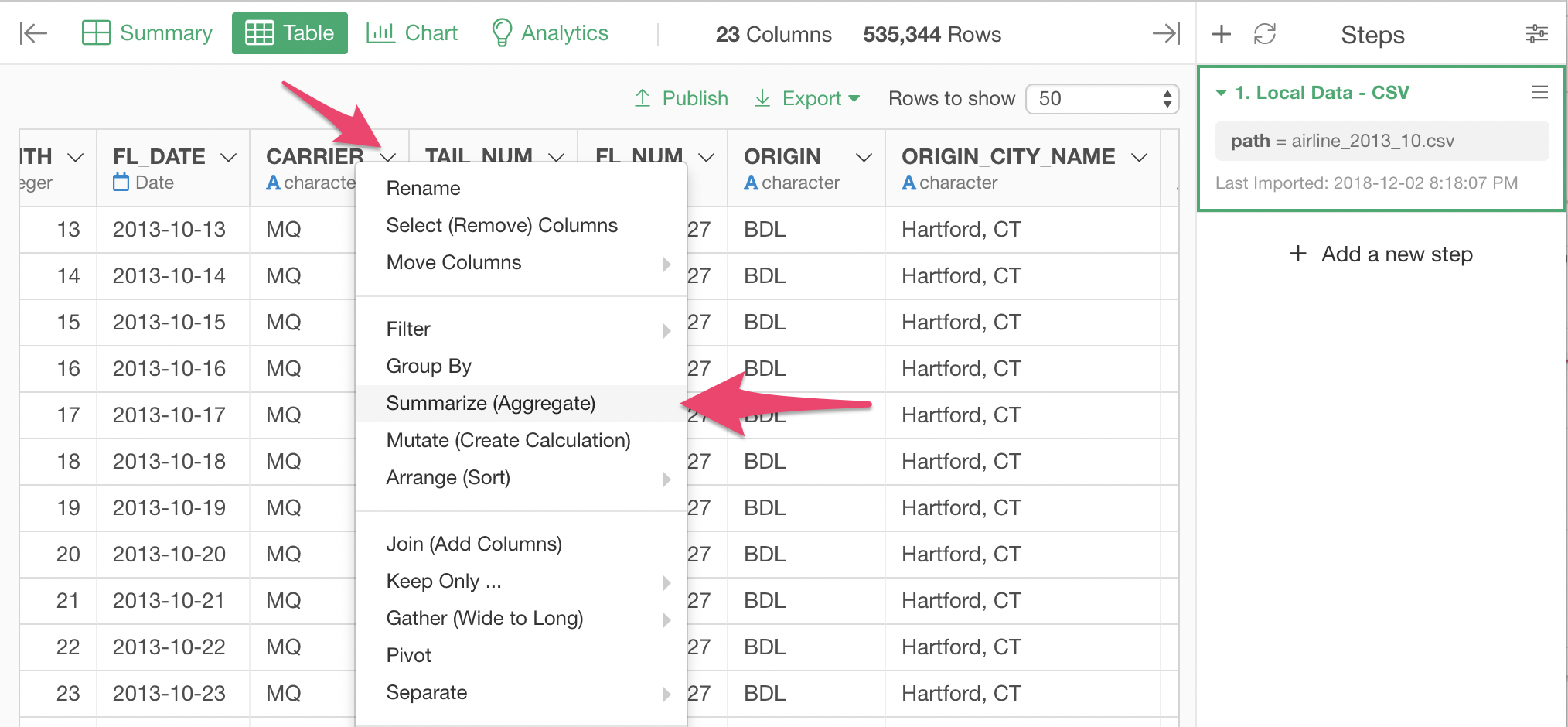Open the Rows to show selector

(x=1102, y=99)
